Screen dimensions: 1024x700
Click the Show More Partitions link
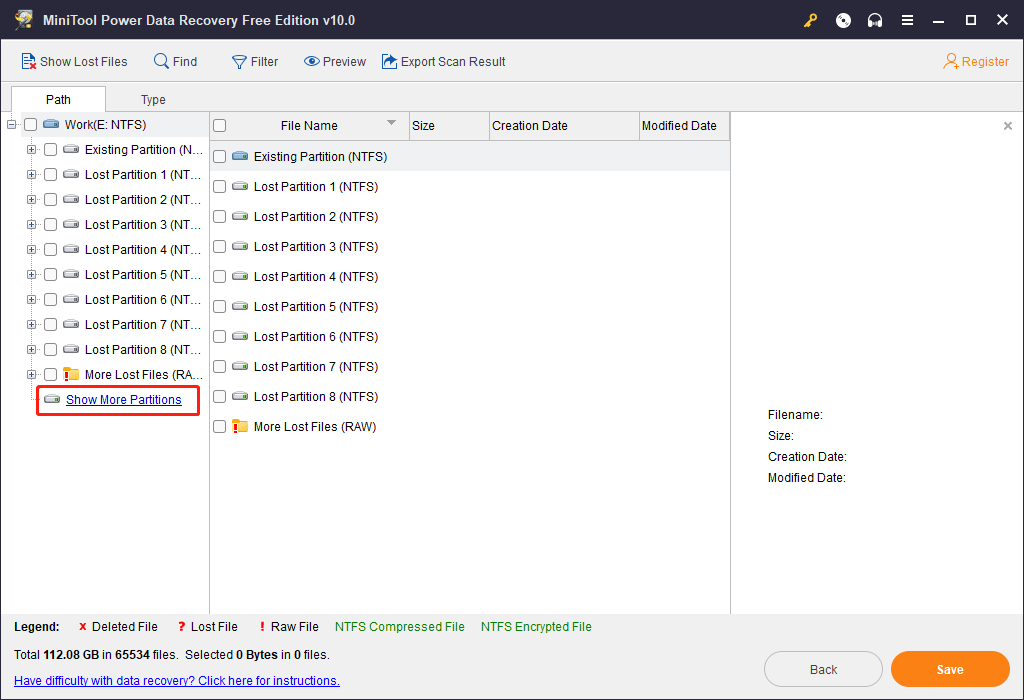point(124,400)
